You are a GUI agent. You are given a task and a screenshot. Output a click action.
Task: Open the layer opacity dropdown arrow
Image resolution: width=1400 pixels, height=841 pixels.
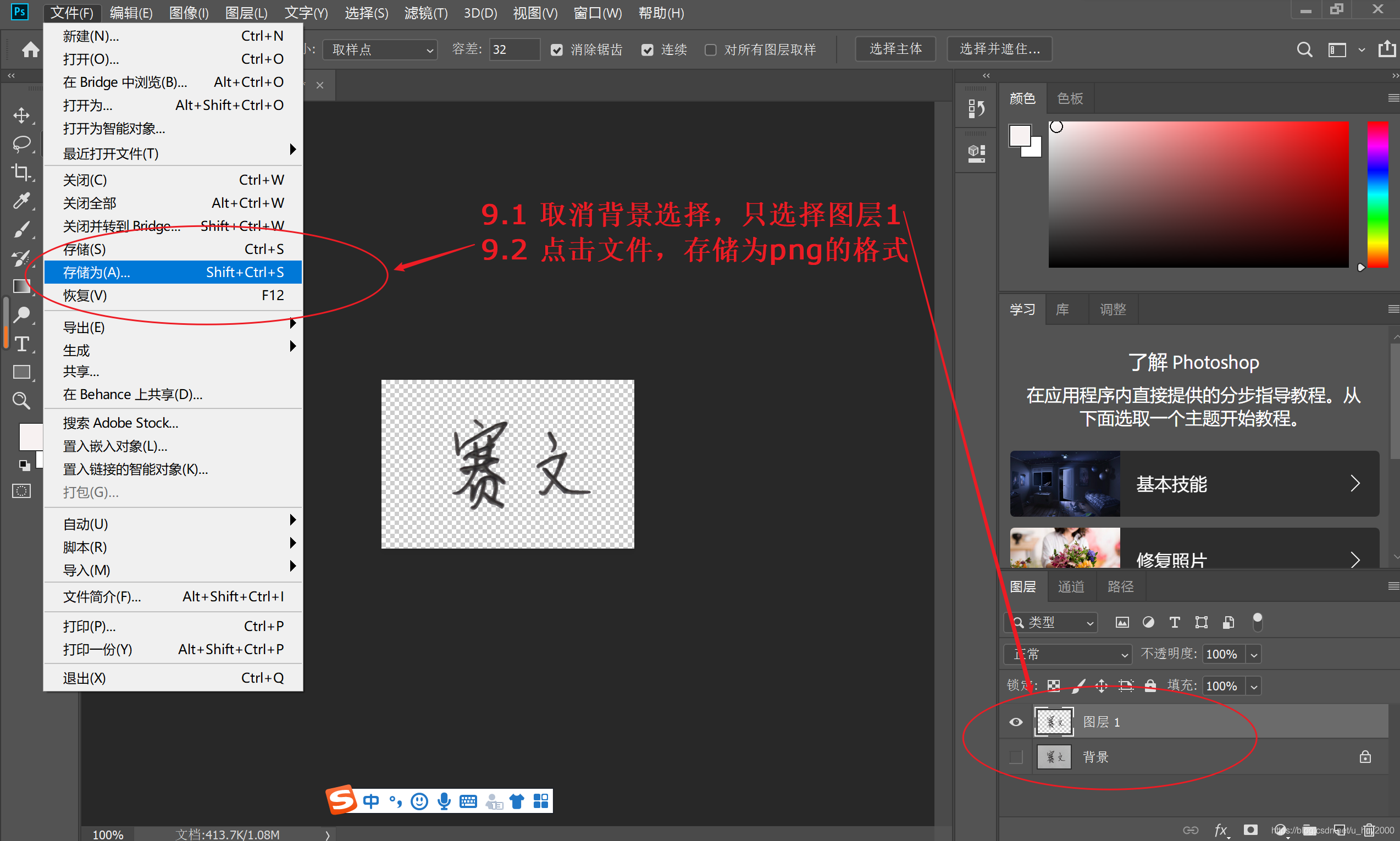pos(1254,655)
